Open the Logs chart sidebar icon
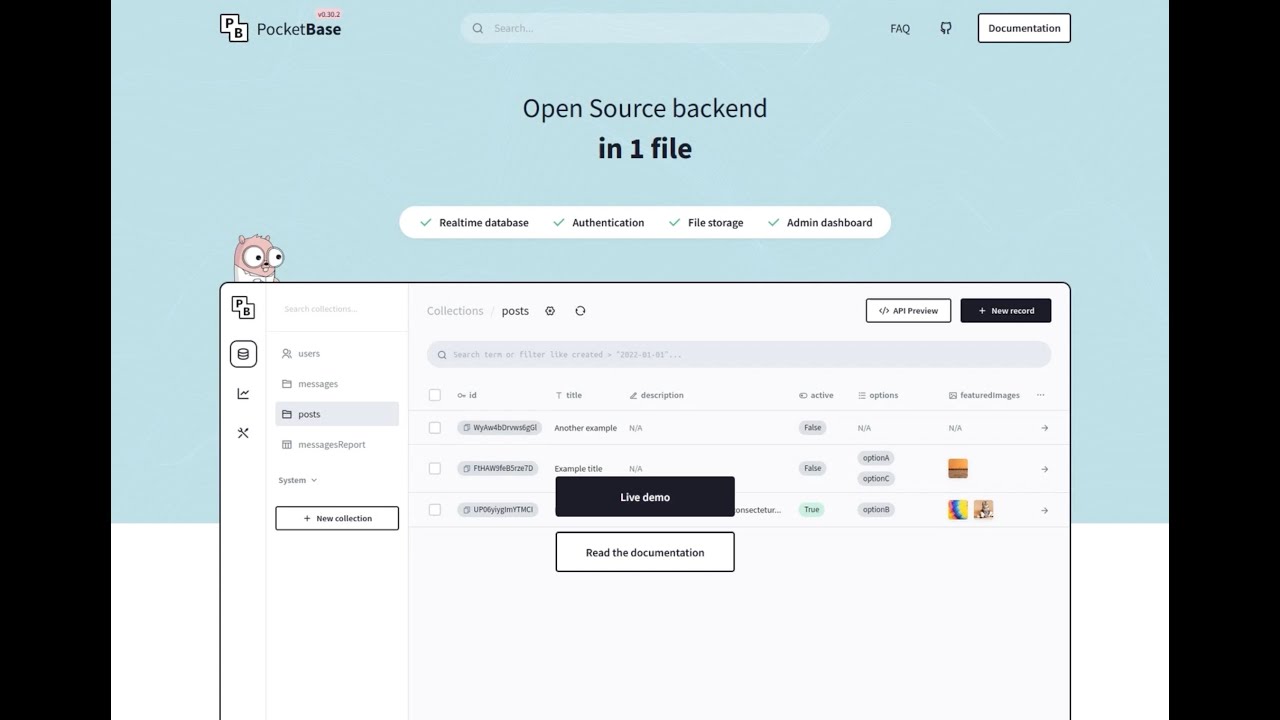 click(243, 394)
